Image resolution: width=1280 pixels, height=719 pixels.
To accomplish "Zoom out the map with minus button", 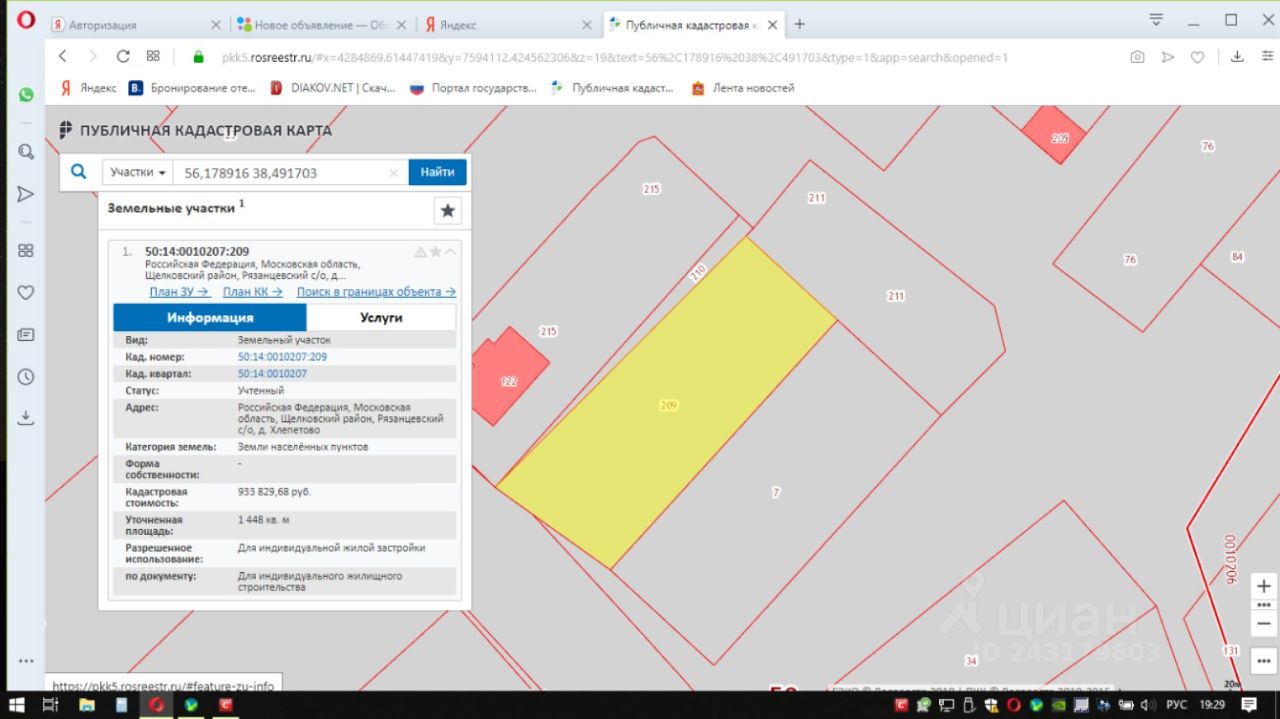I will tap(1264, 623).
